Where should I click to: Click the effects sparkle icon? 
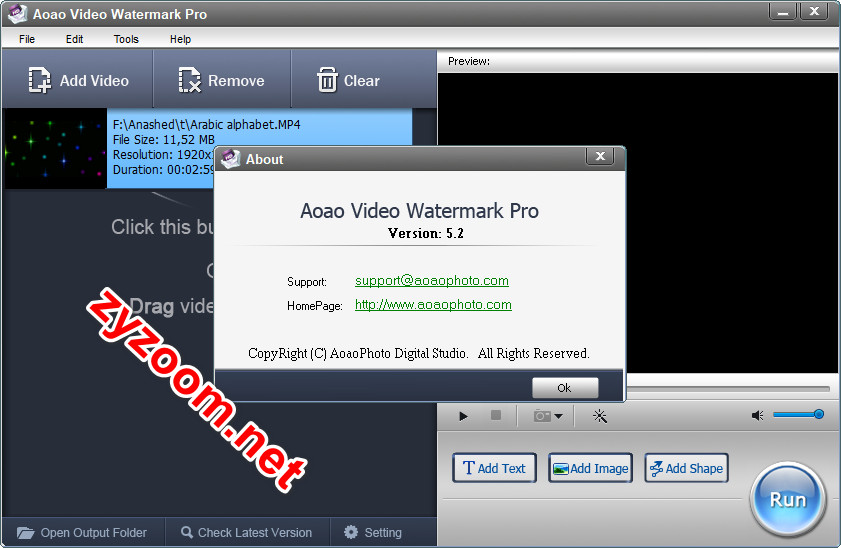(x=600, y=416)
